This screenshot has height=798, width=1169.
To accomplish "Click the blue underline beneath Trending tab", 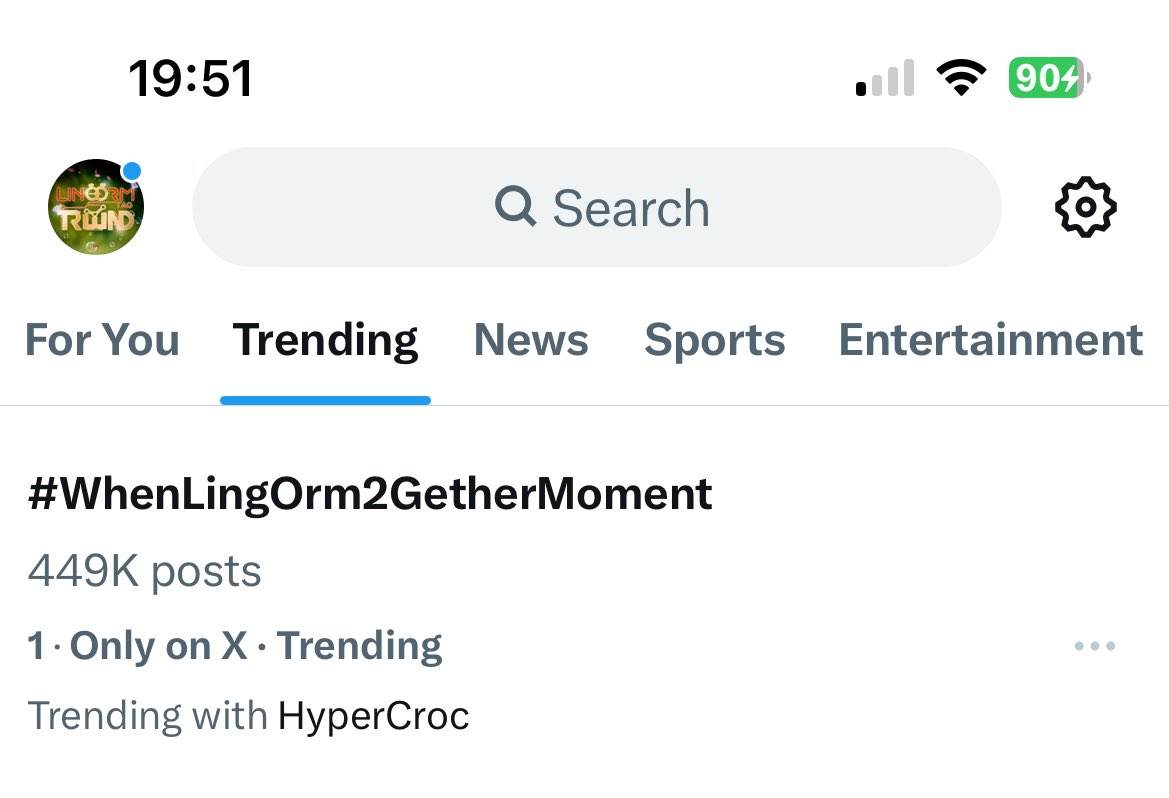I will 325,400.
